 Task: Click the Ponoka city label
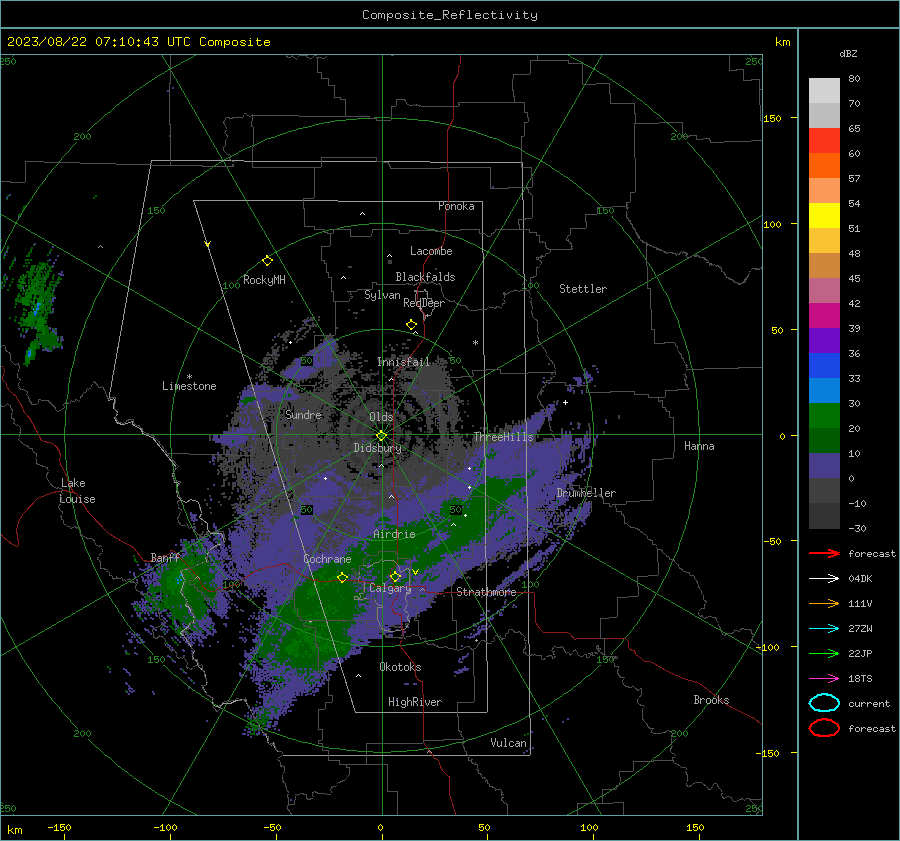coord(456,206)
